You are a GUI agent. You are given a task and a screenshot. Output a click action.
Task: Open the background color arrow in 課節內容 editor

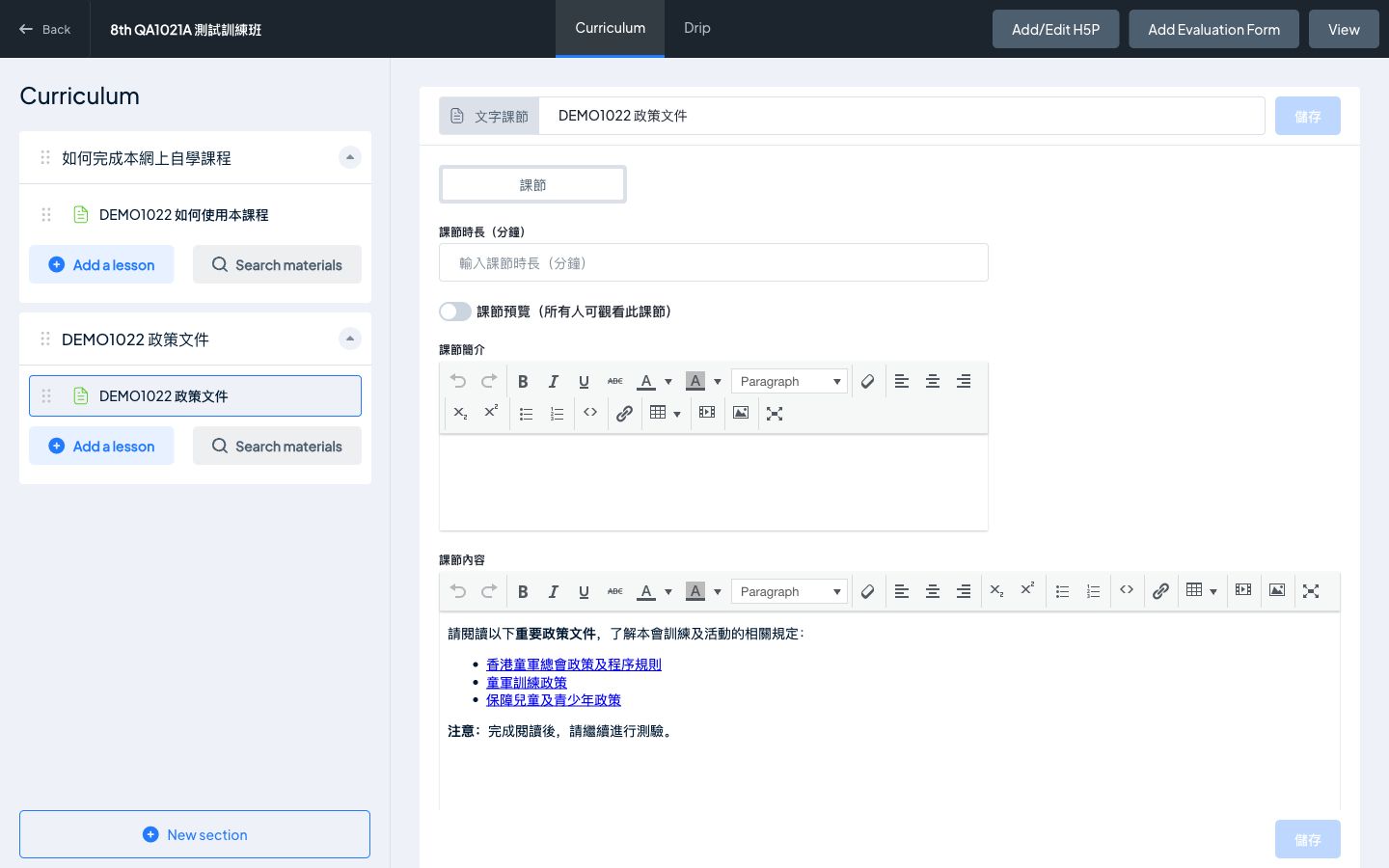pos(718,591)
